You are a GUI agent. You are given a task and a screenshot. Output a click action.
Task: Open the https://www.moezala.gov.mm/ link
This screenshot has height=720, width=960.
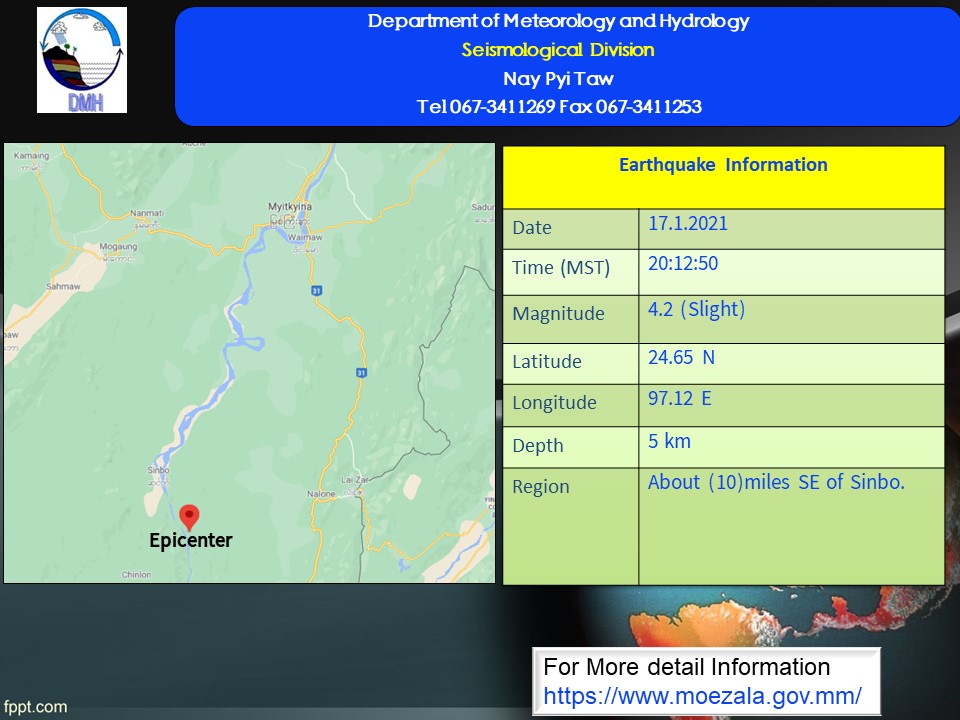point(702,696)
